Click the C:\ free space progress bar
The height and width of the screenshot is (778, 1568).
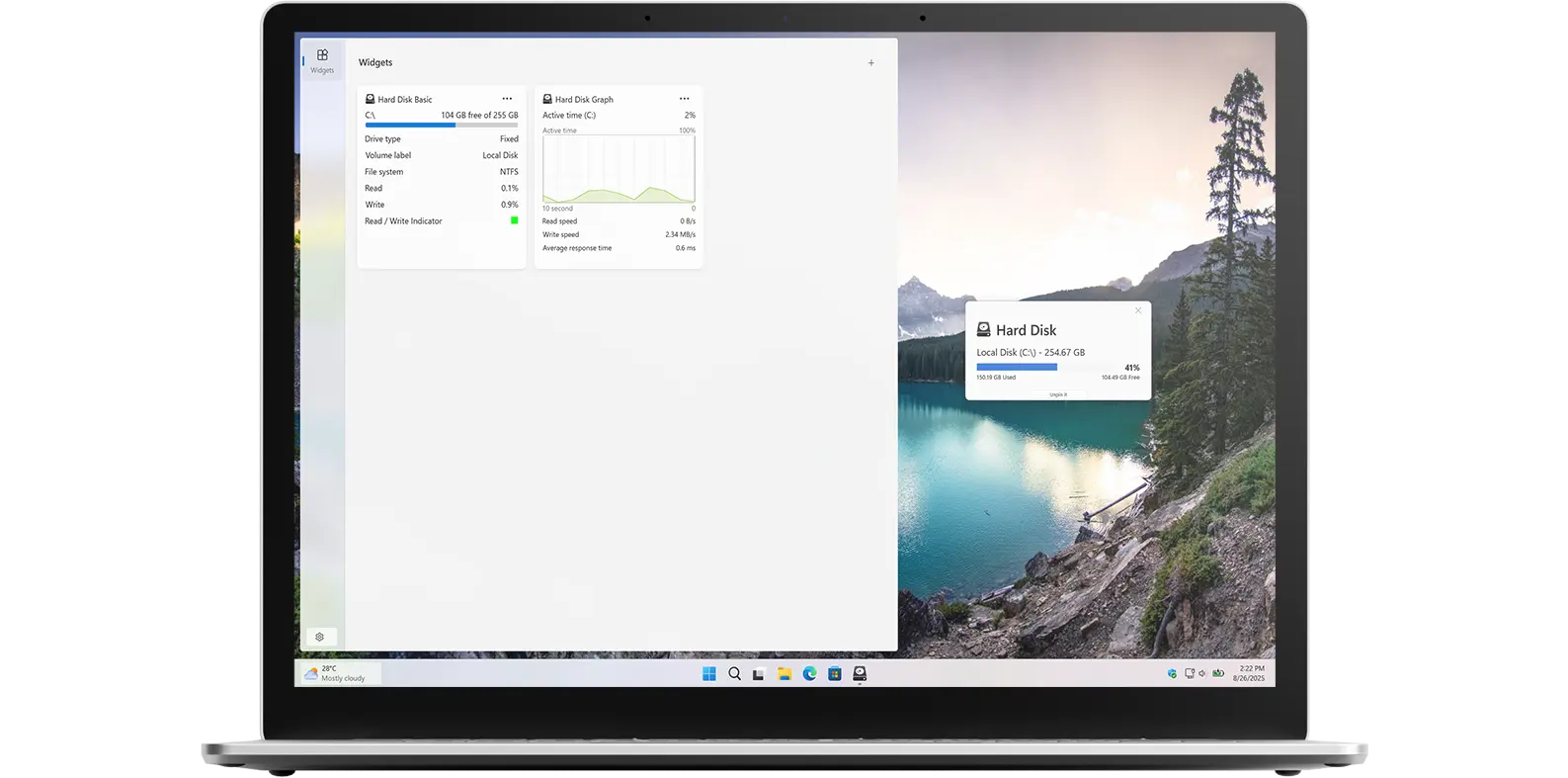(x=442, y=126)
